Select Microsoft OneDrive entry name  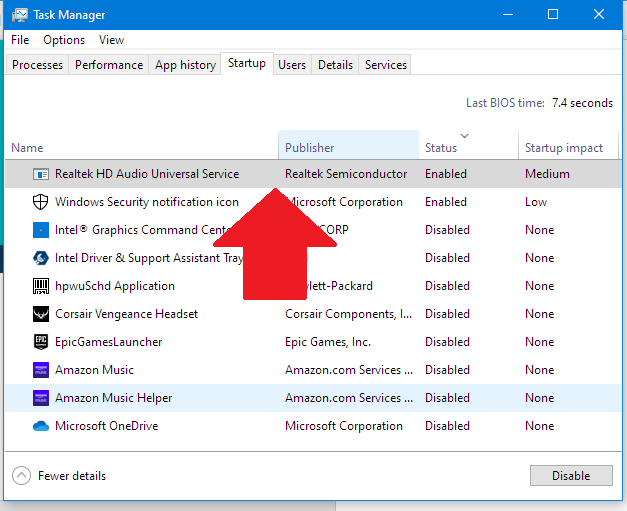tap(106, 426)
